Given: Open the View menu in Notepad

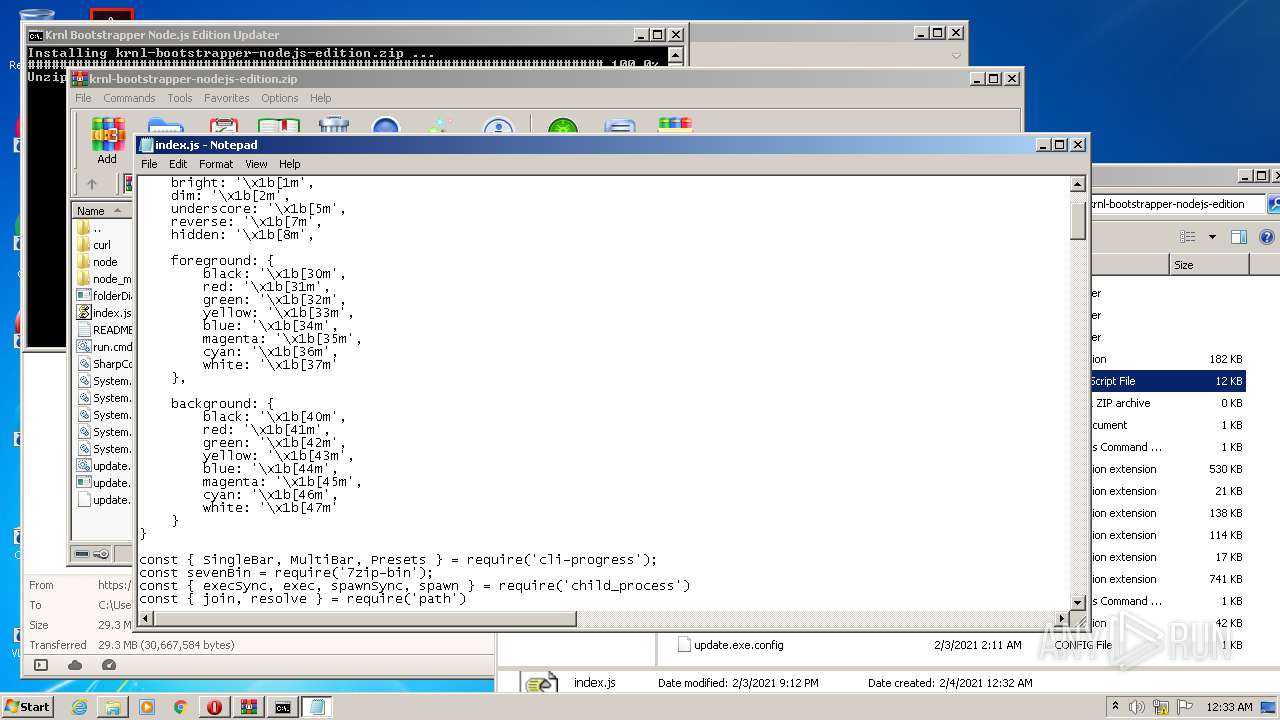Looking at the screenshot, I should pos(257,164).
